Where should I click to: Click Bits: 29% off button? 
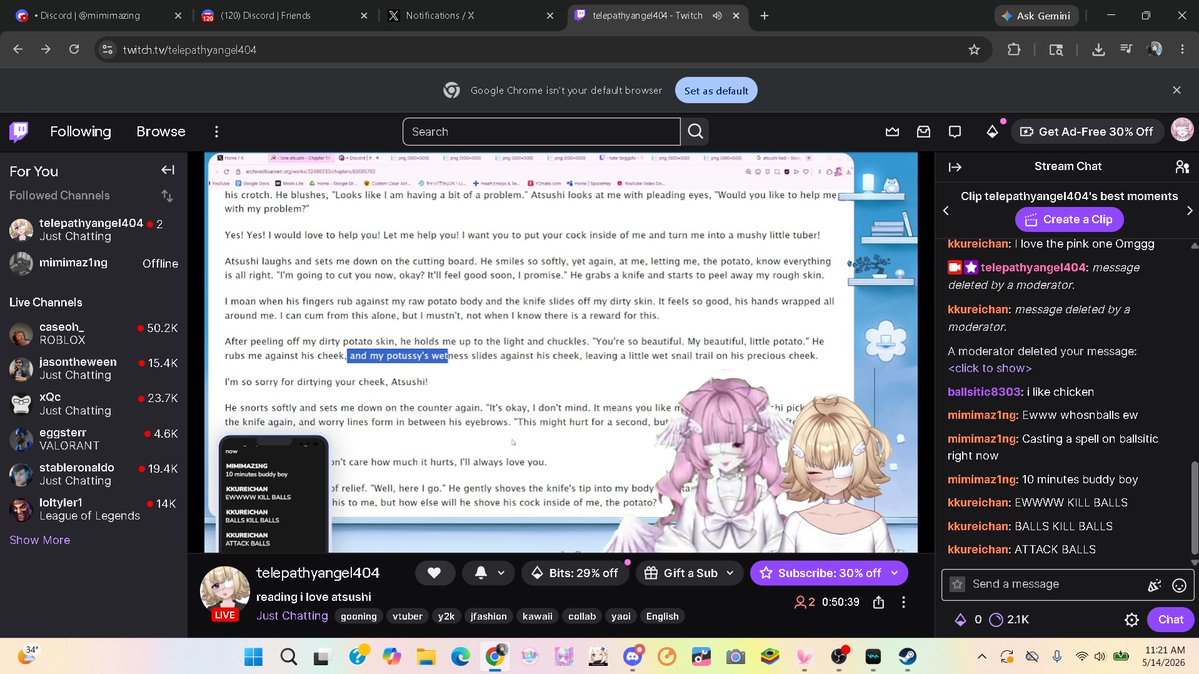(575, 573)
